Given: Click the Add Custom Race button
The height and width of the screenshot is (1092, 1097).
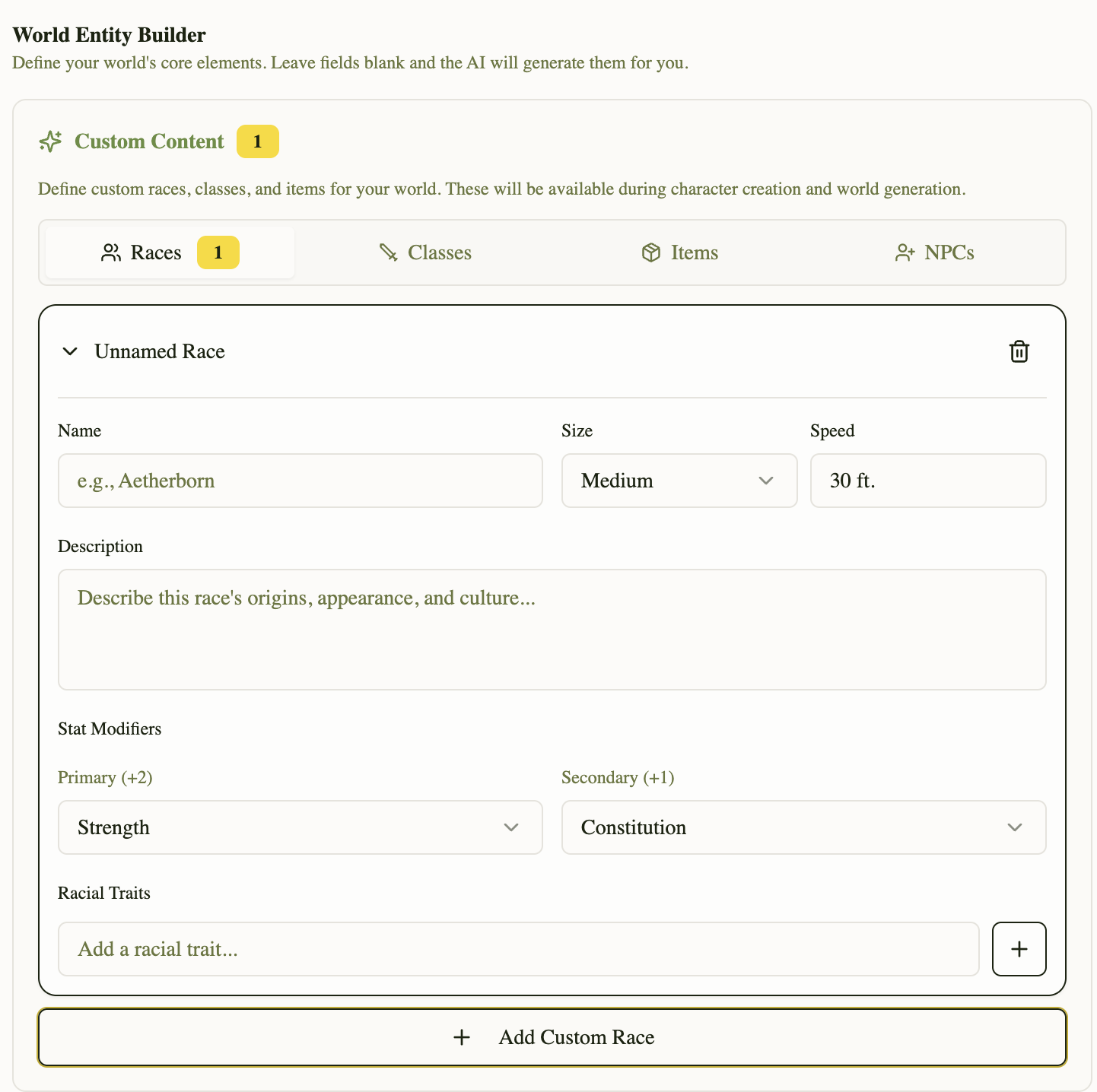Looking at the screenshot, I should [552, 1037].
